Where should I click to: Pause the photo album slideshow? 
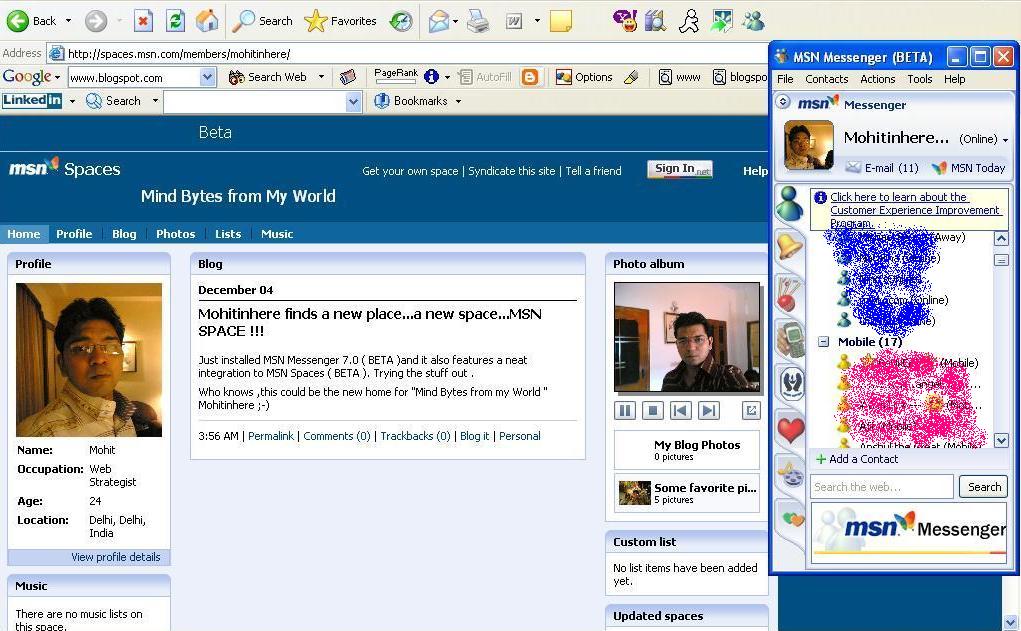coord(624,410)
